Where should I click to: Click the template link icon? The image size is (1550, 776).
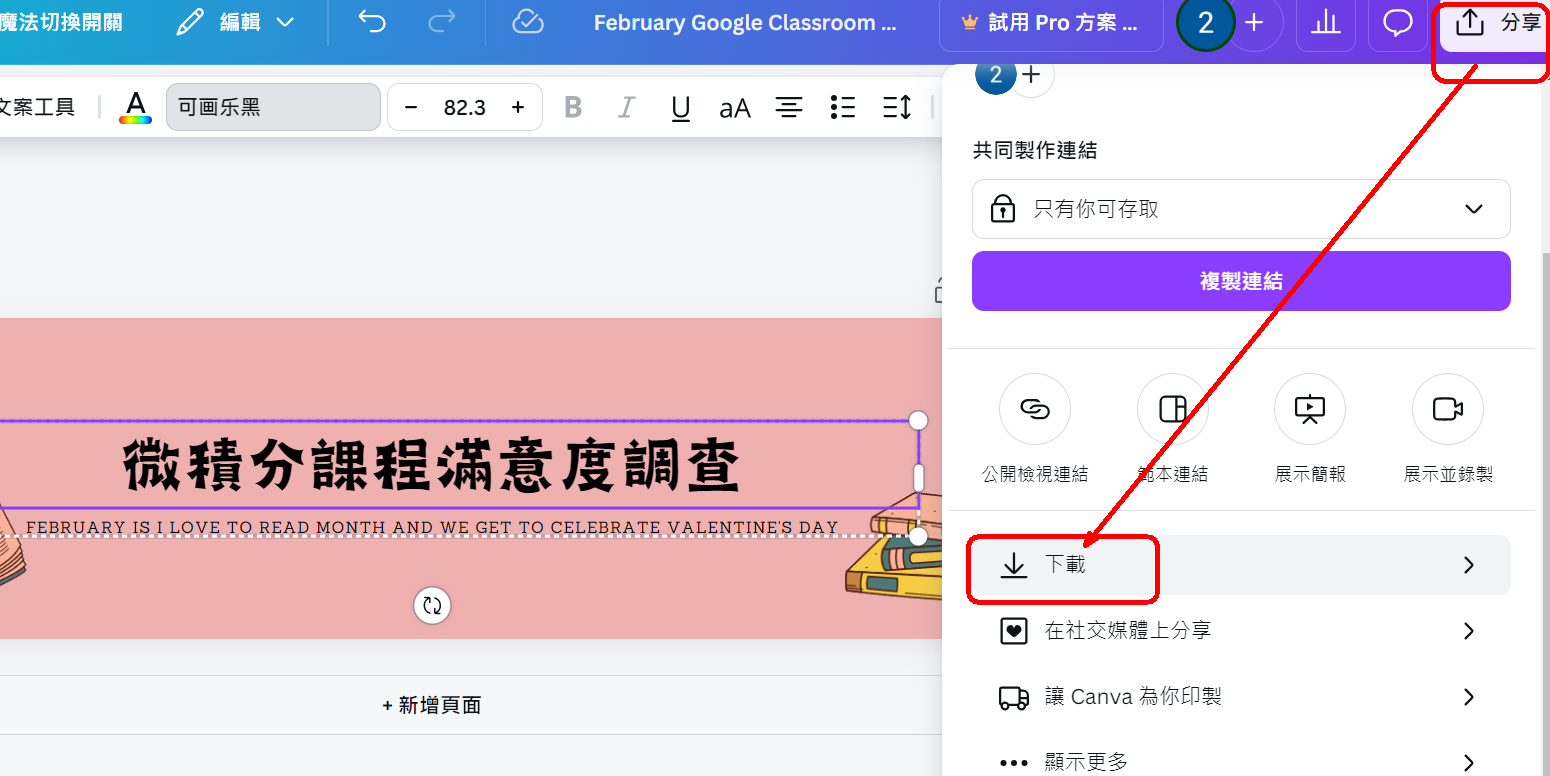point(1172,409)
